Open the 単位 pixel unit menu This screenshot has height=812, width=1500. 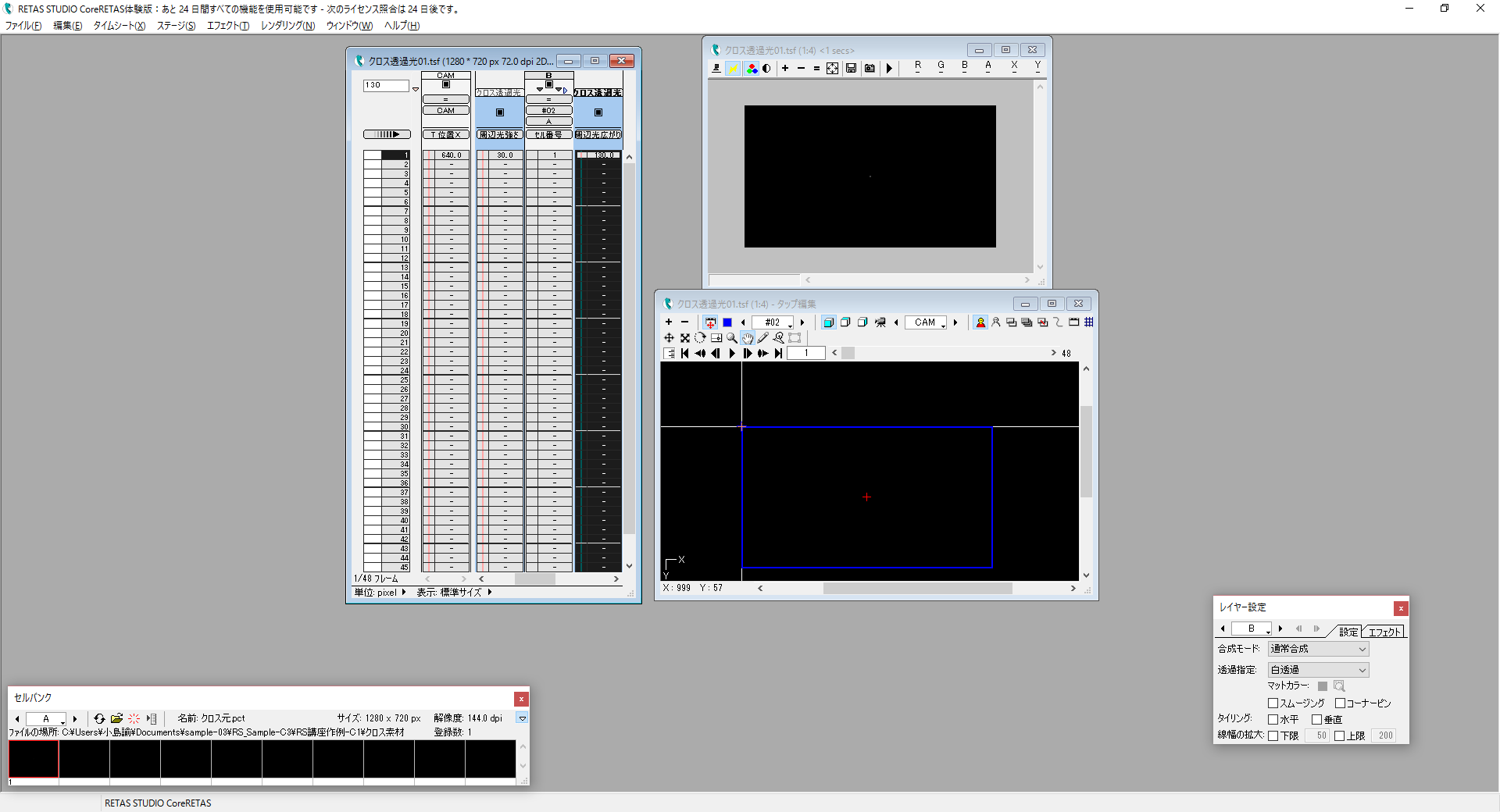click(x=380, y=593)
